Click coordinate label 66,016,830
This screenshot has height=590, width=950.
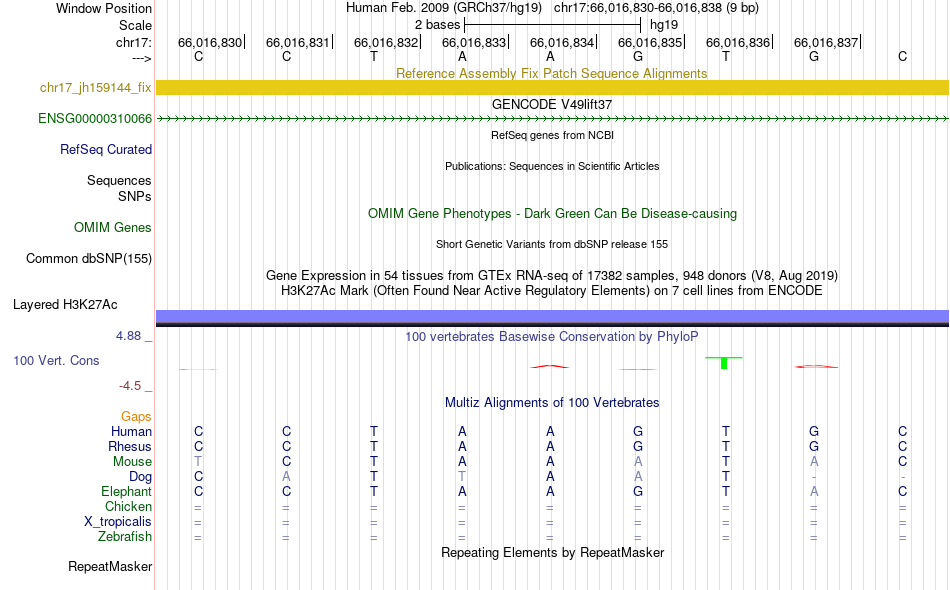click(210, 42)
